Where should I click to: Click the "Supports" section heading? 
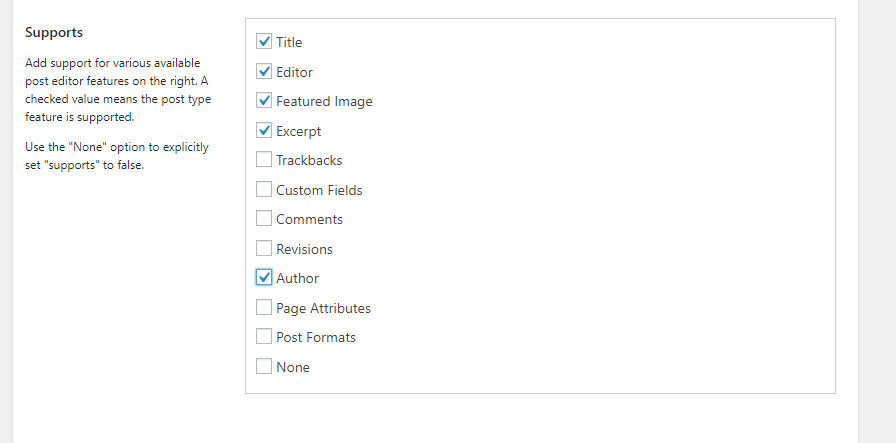[54, 32]
